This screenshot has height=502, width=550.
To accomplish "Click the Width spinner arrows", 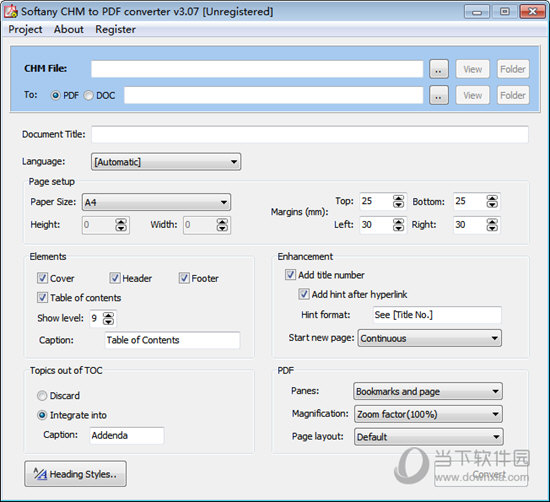I will click(x=222, y=225).
